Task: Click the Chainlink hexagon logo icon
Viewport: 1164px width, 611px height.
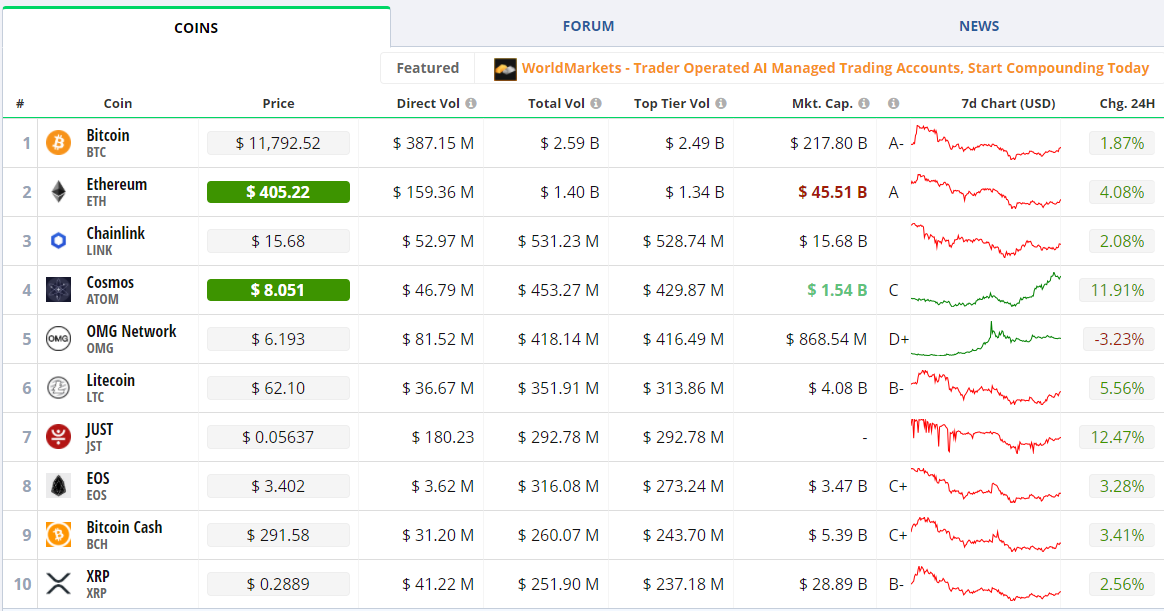Action: 59,241
